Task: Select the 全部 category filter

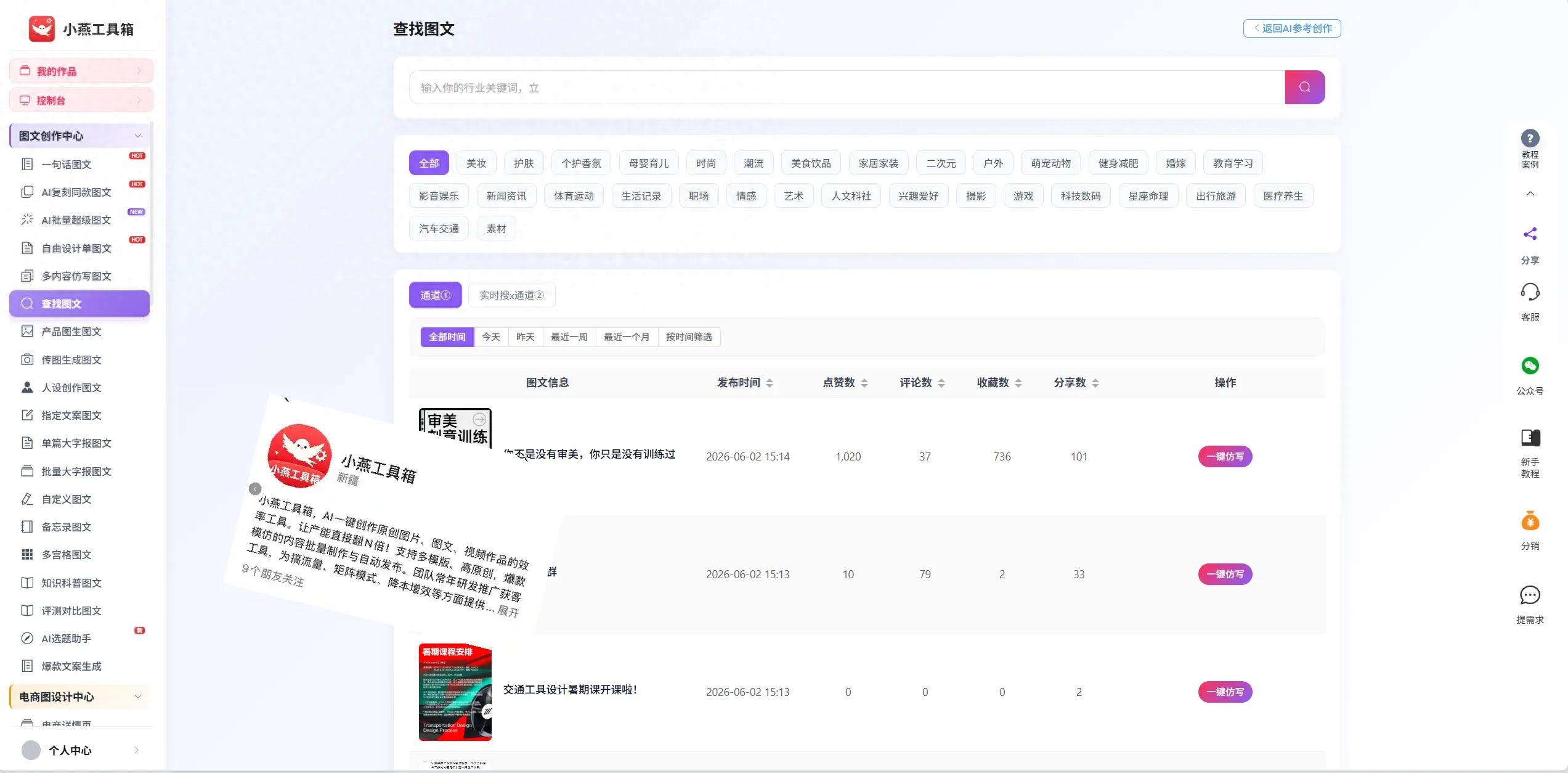Action: coord(429,163)
